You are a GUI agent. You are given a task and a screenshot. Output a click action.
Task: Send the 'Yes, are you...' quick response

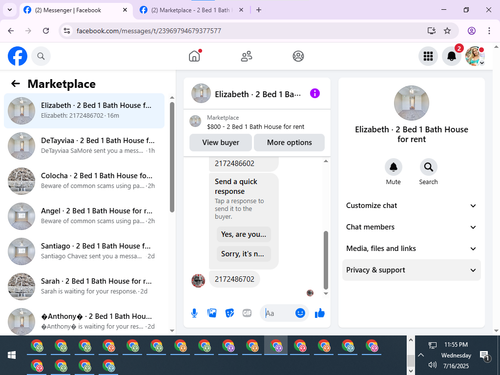[244, 234]
